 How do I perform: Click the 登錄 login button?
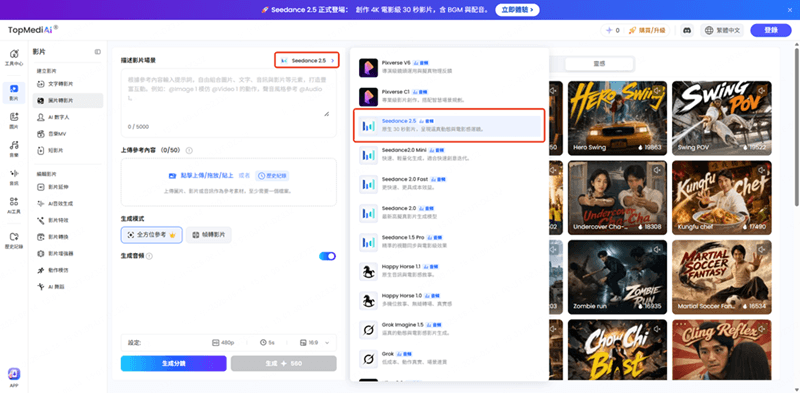(x=770, y=31)
